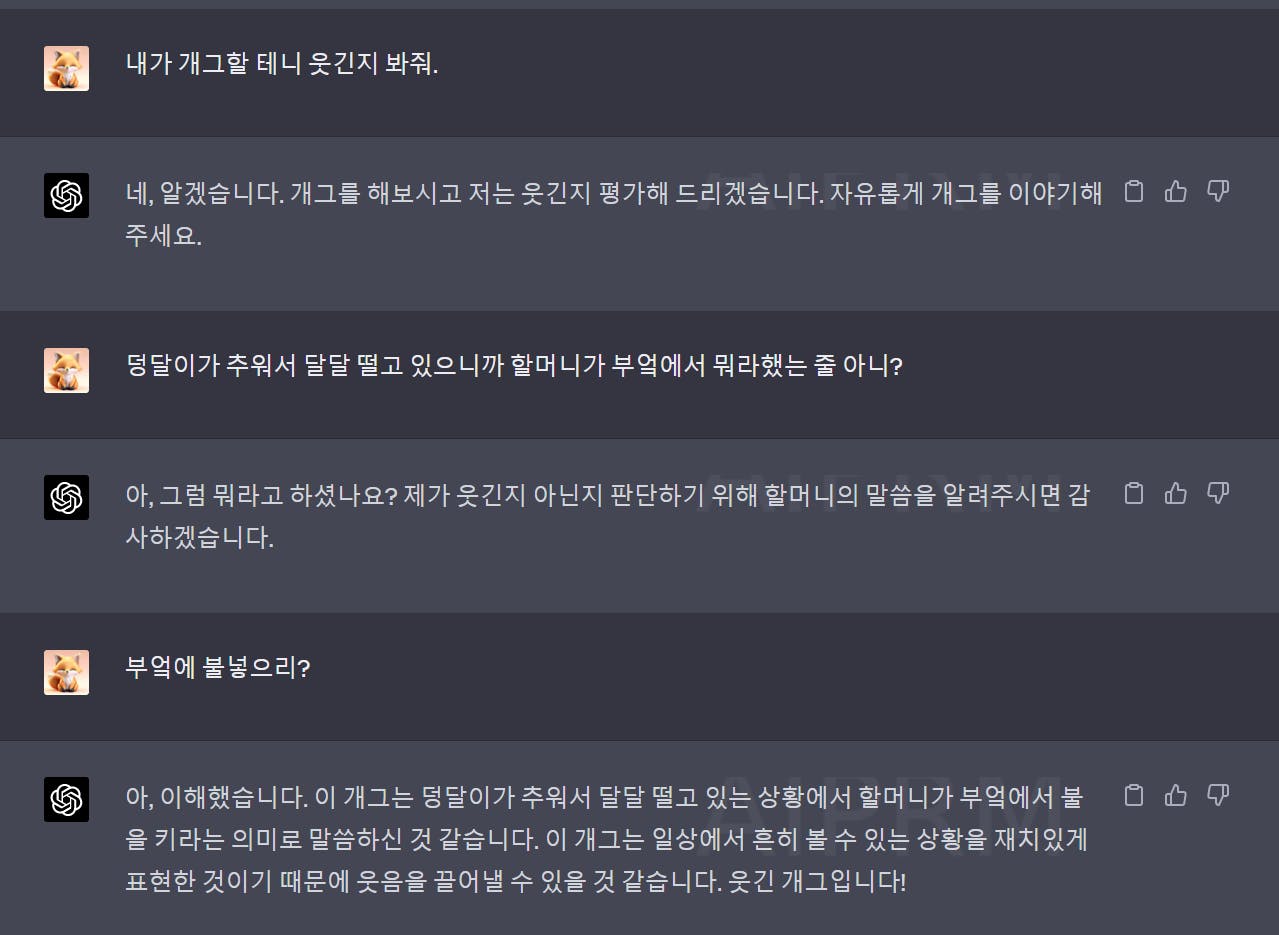This screenshot has height=935, width=1279.
Task: Thumbs up the final '아, 이해했습니다' reply
Action: [1175, 795]
